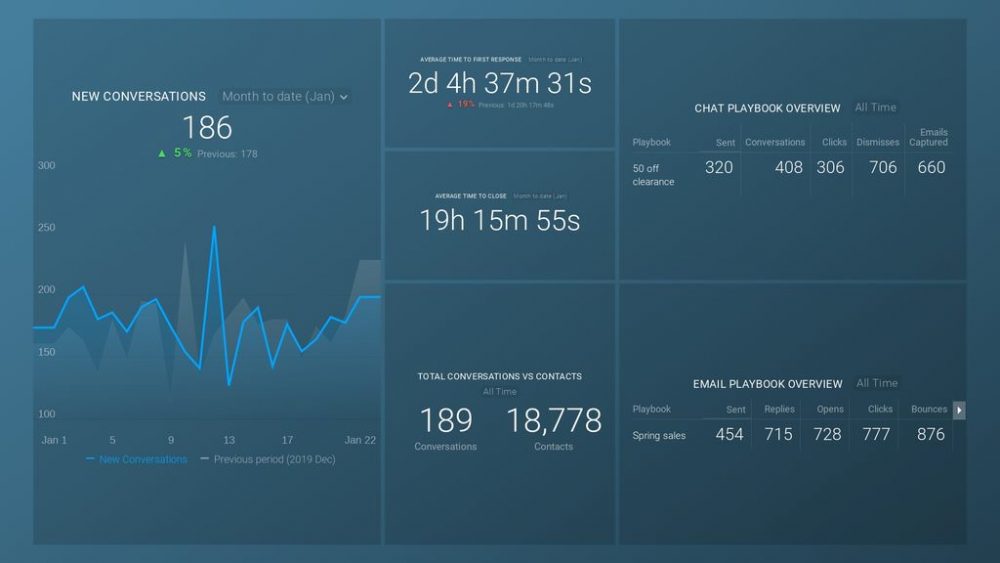
Task: Click the Dismisses column header
Action: tap(877, 142)
